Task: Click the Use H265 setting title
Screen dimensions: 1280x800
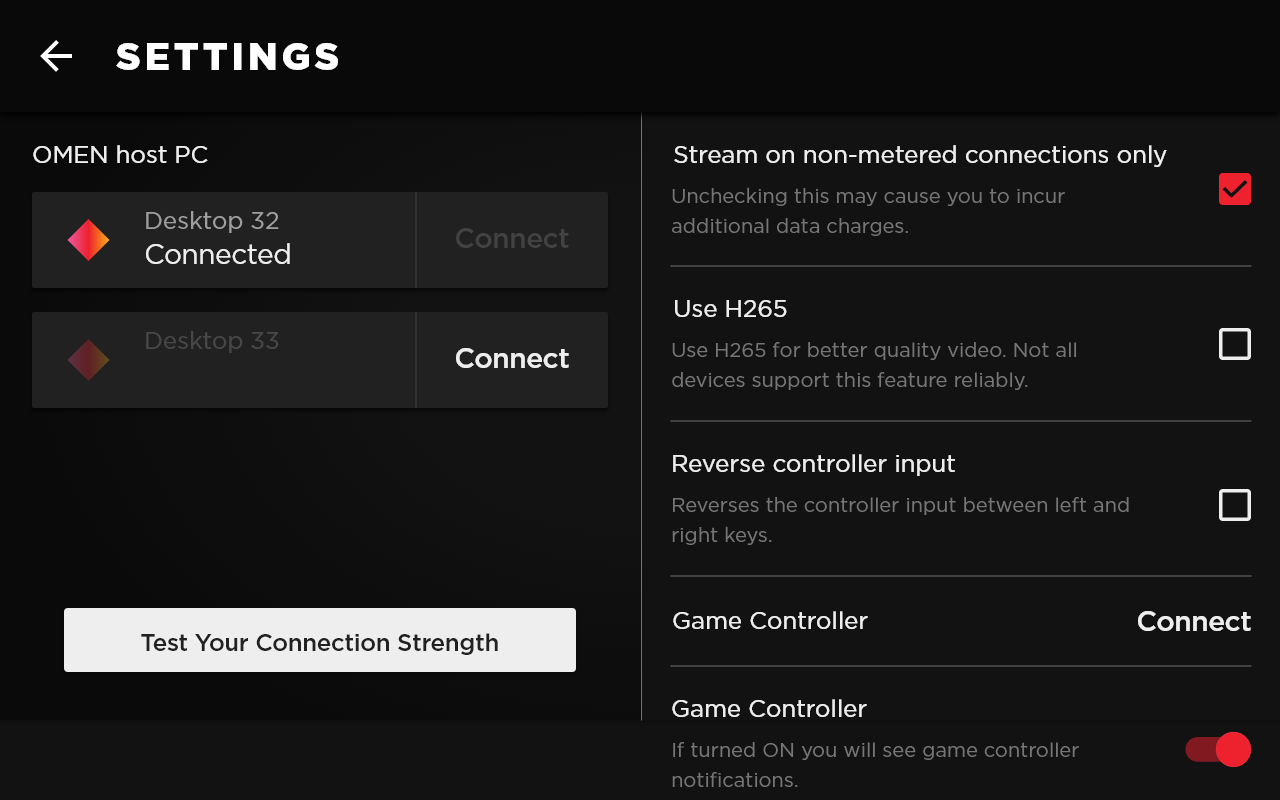Action: (730, 309)
